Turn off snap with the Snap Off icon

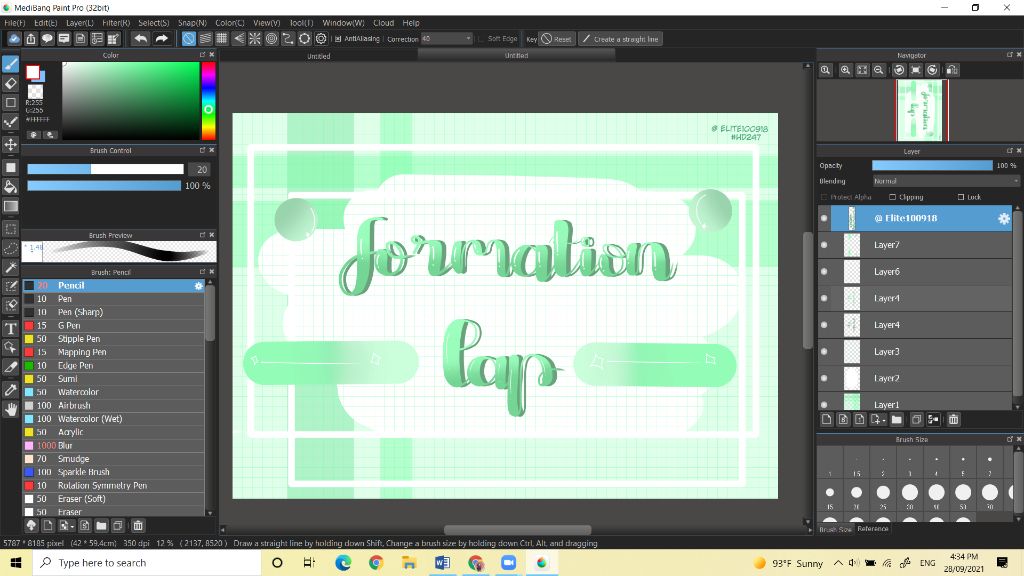pos(189,39)
